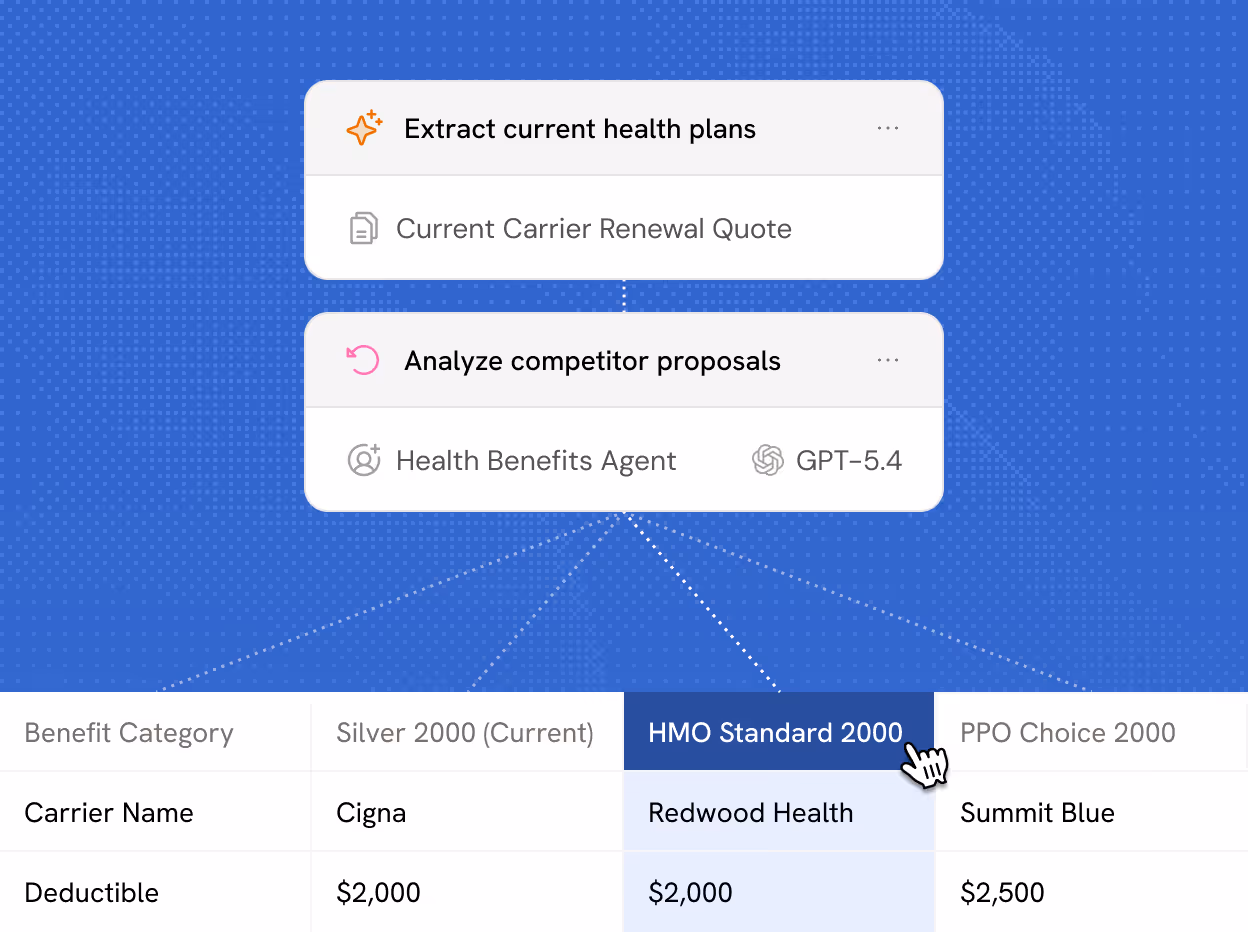This screenshot has height=932, width=1248.
Task: Deselect the PPO Choice 2000 column
Action: [1067, 732]
